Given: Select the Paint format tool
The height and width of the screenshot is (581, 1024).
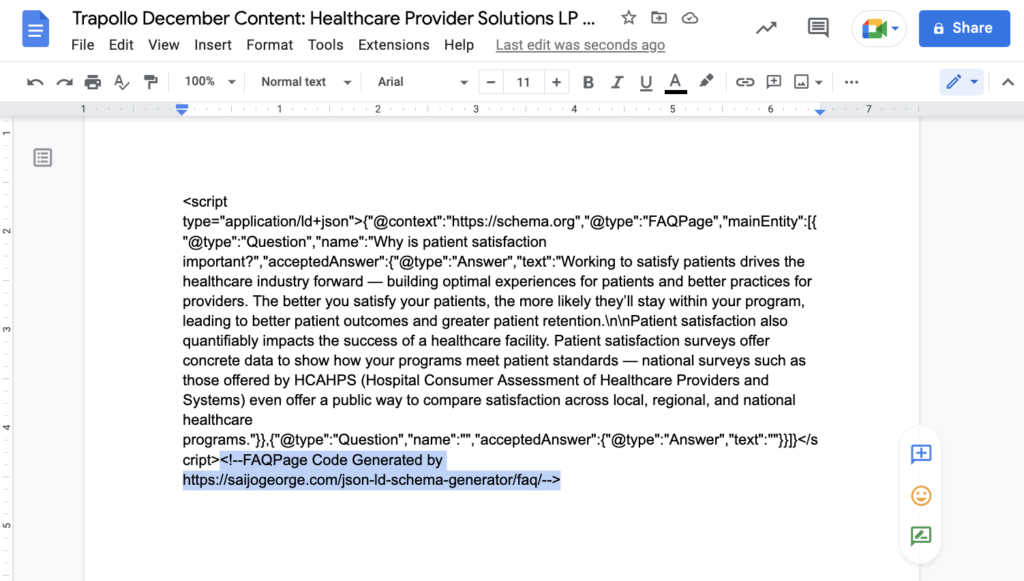Looking at the screenshot, I should pyautogui.click(x=151, y=82).
